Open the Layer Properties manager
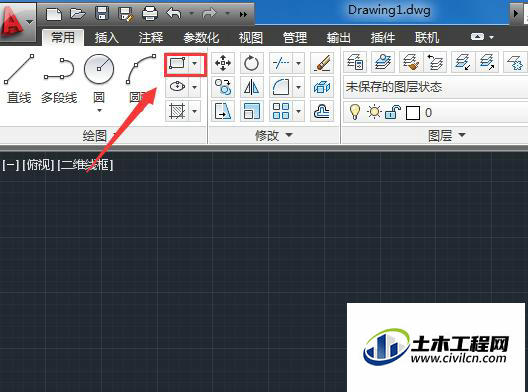 click(x=355, y=62)
